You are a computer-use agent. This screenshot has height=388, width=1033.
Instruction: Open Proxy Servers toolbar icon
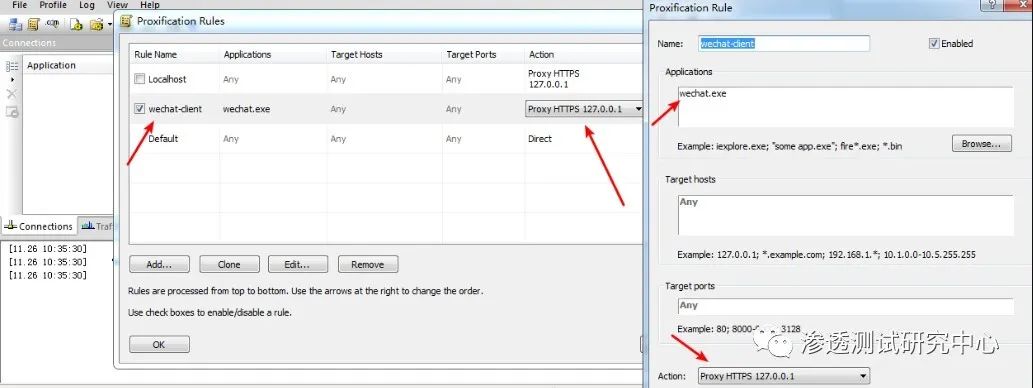point(14,24)
